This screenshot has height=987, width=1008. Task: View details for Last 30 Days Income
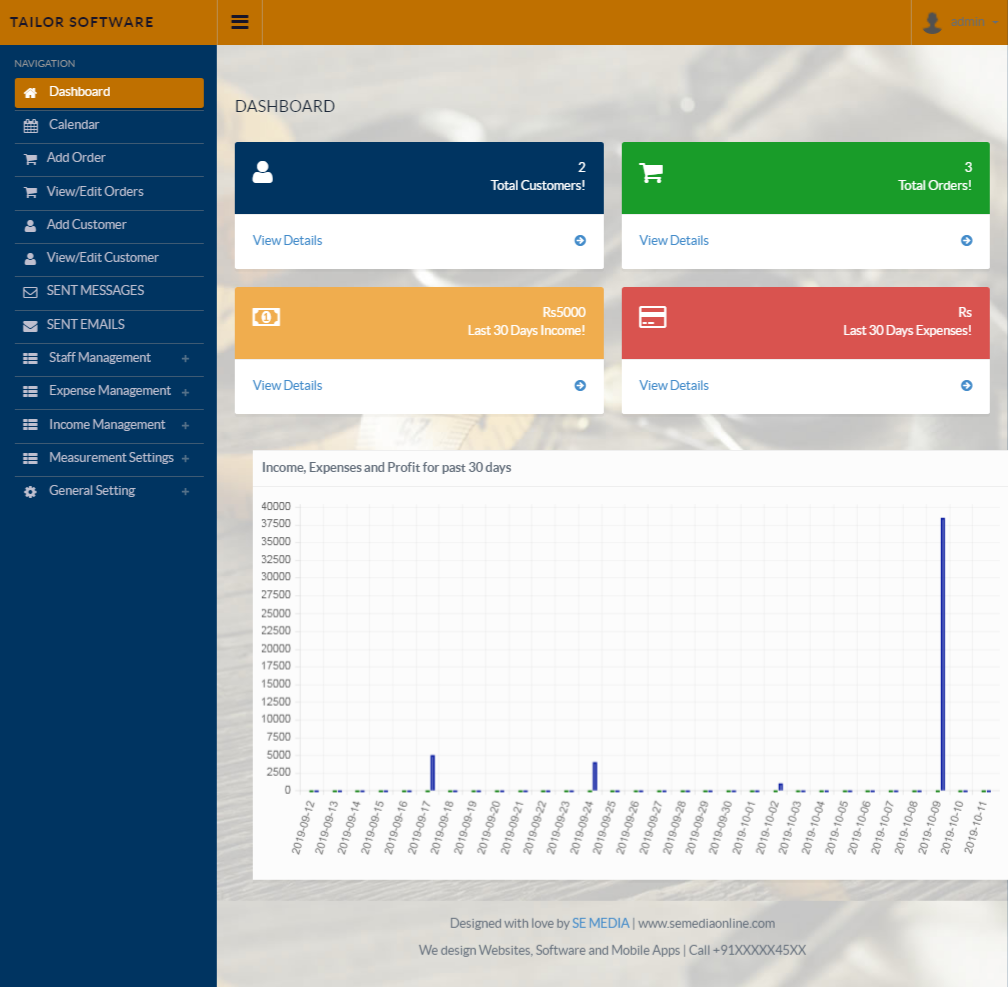click(287, 386)
